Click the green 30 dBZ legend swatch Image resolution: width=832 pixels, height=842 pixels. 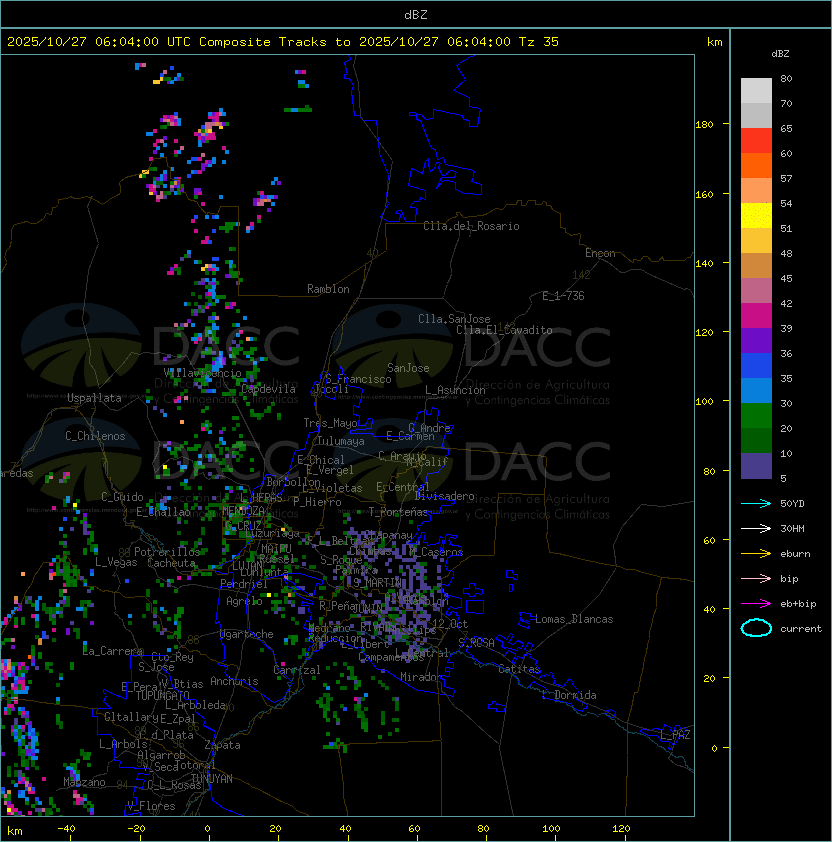[756, 416]
